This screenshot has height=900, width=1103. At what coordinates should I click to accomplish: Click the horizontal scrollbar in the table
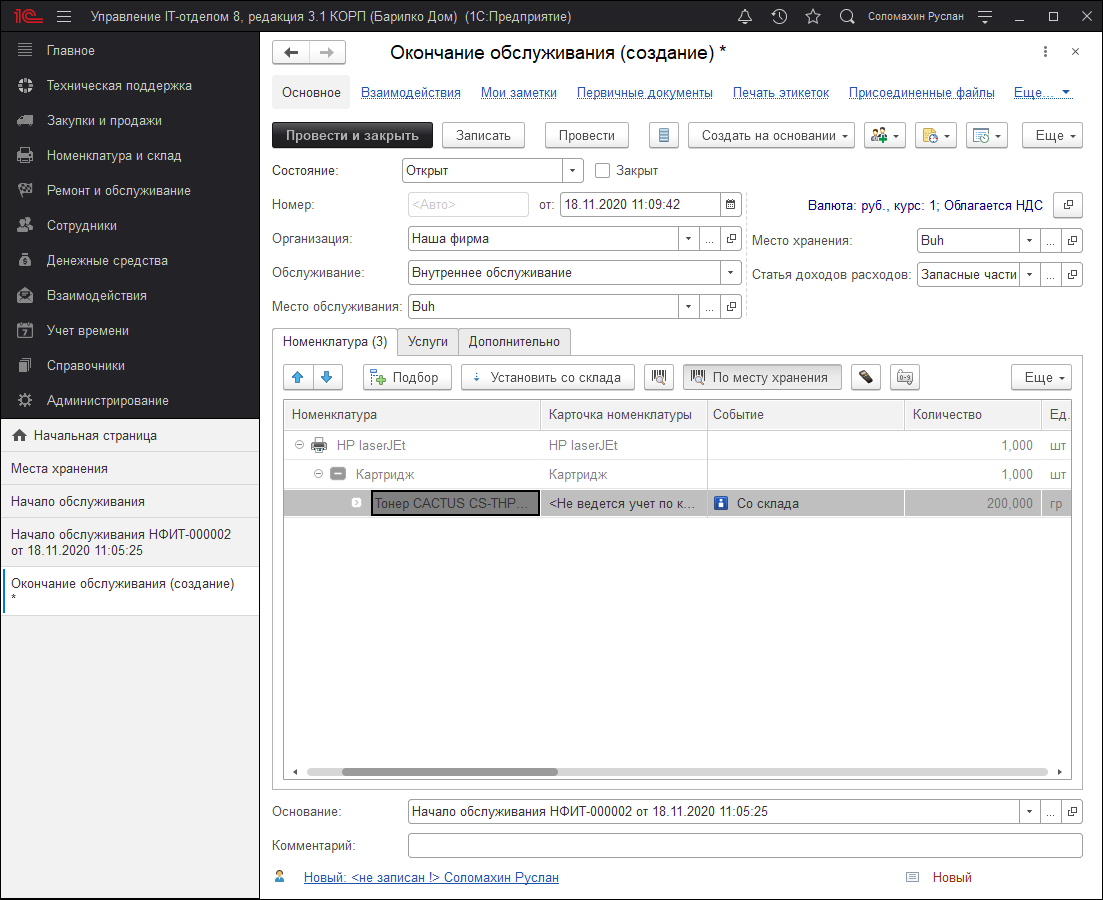click(x=450, y=772)
